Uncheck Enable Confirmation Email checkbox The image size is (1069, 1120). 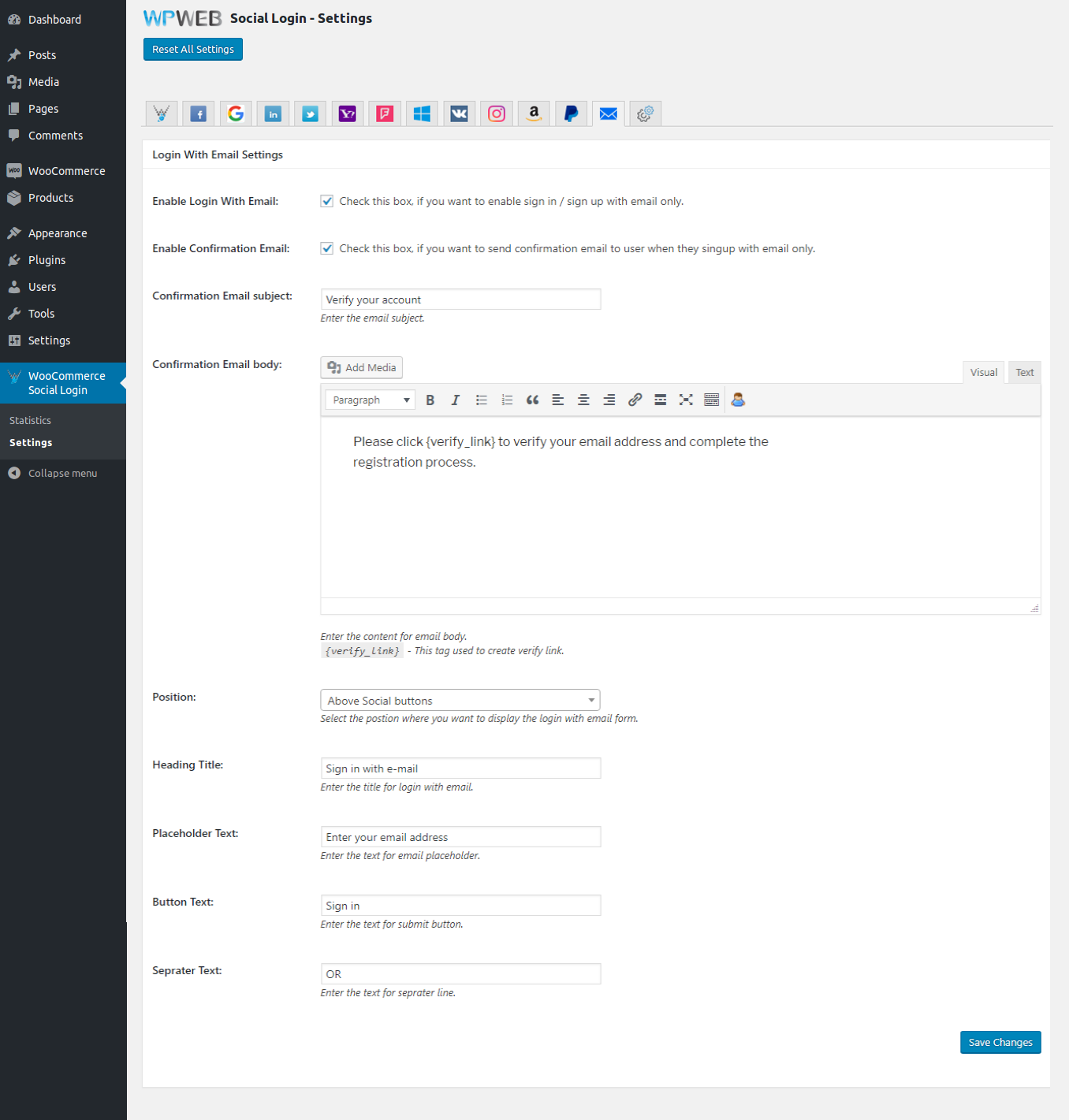[x=327, y=248]
